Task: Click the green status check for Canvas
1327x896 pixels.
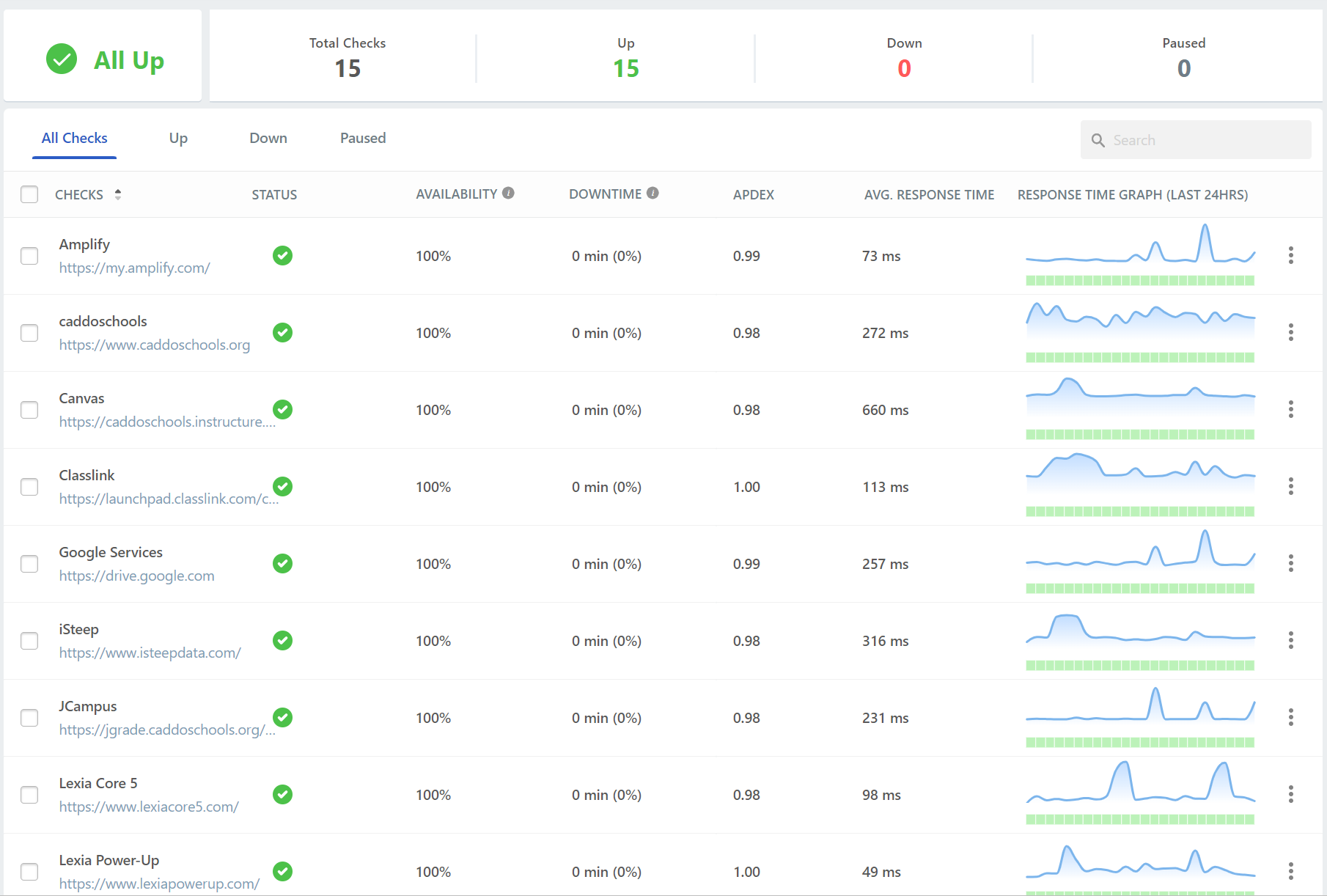Action: (282, 409)
